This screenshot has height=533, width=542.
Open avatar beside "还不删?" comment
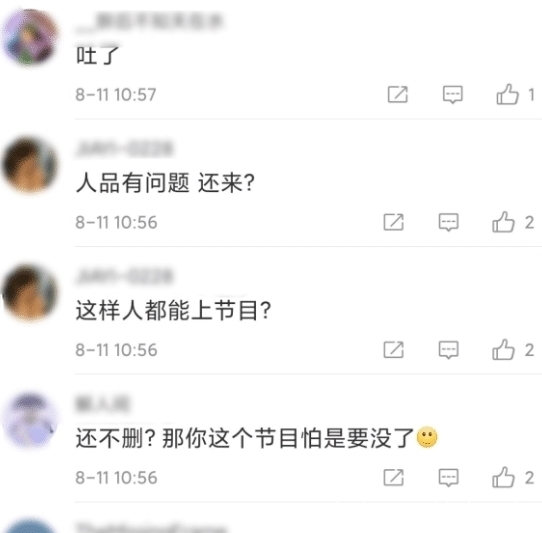tap(30, 420)
